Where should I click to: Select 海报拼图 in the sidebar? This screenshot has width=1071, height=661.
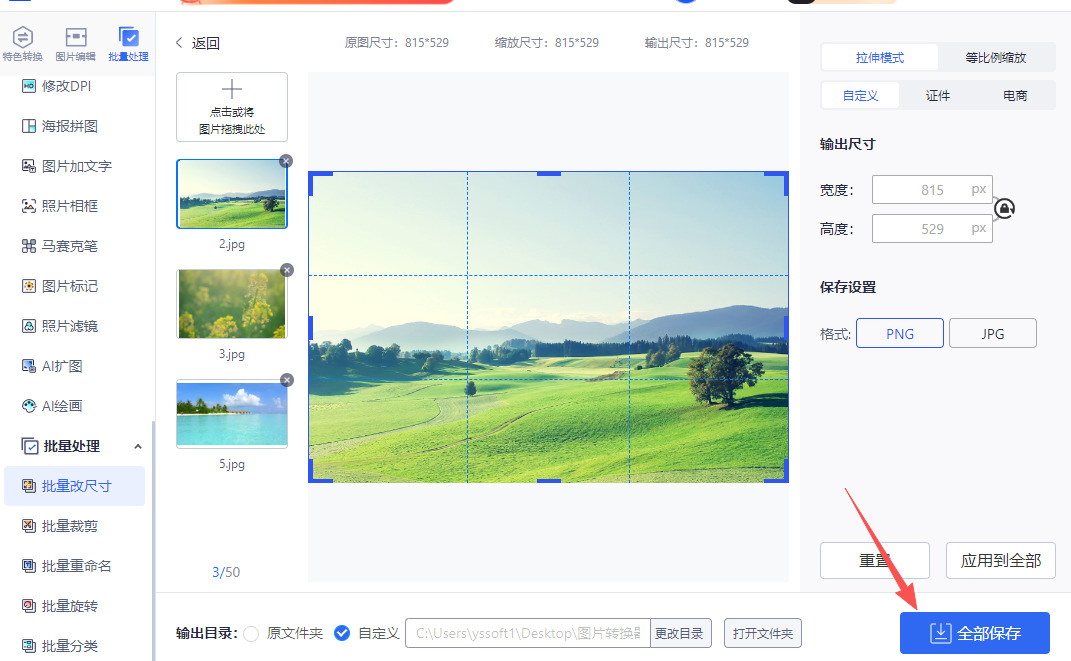pyautogui.click(x=60, y=126)
